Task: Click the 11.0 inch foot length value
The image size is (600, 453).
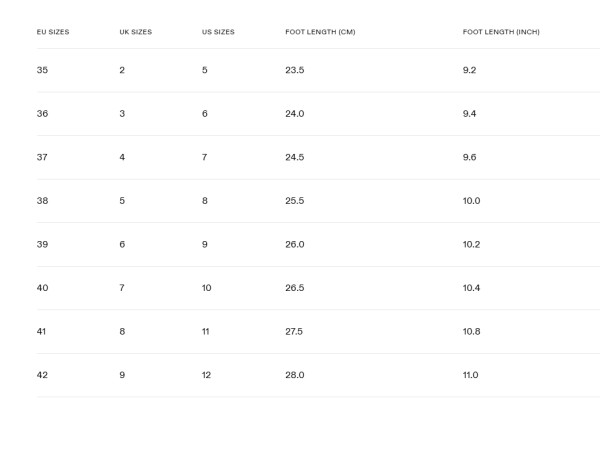Action: (x=470, y=375)
